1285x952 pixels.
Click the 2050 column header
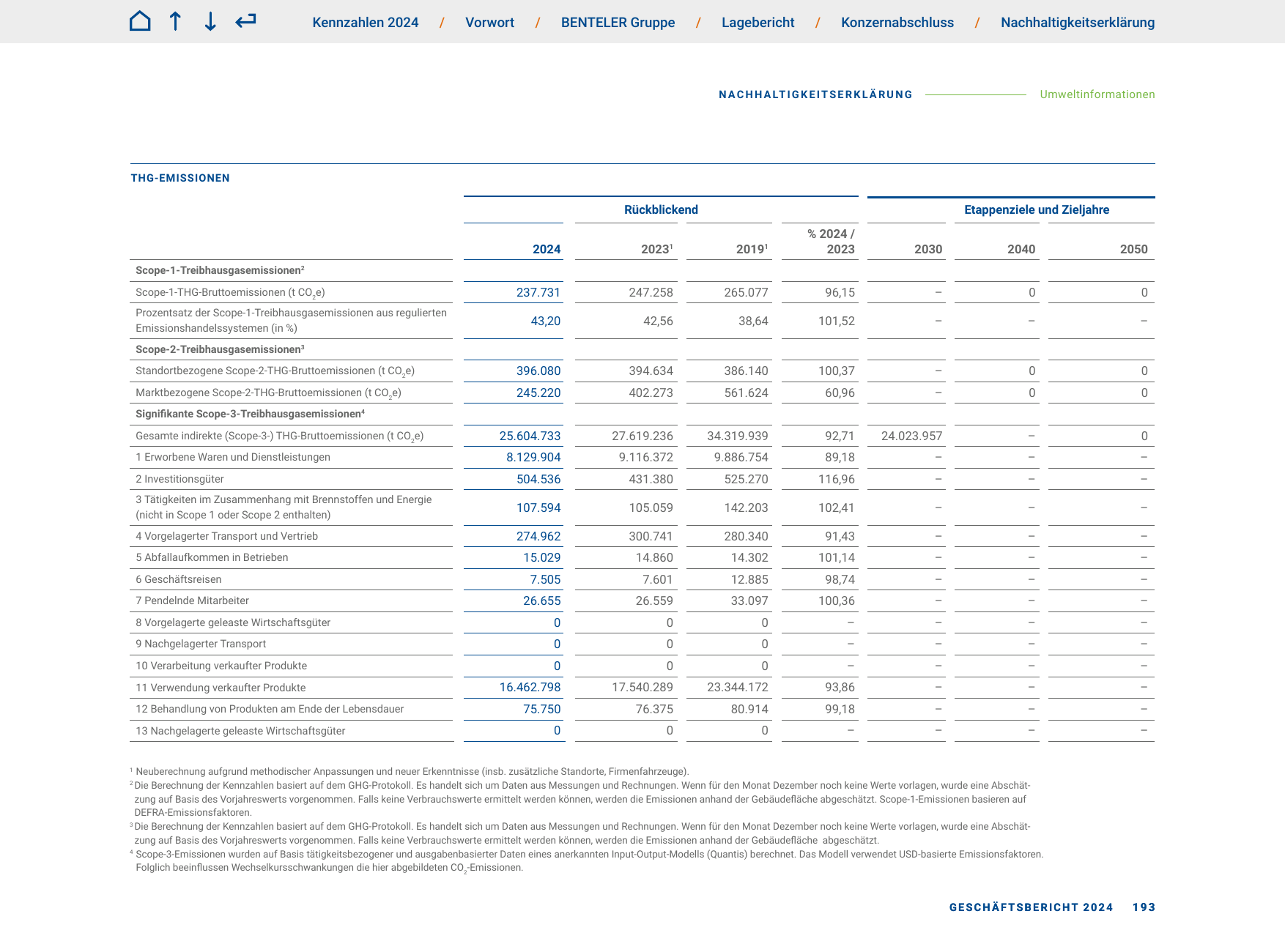click(1133, 249)
